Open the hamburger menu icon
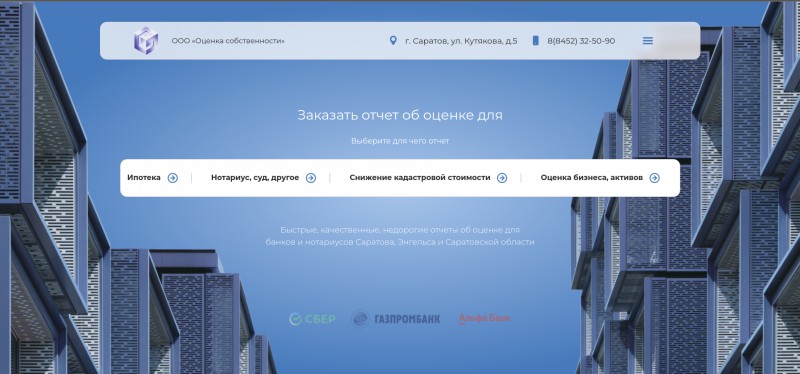This screenshot has height=374, width=800. (x=647, y=41)
